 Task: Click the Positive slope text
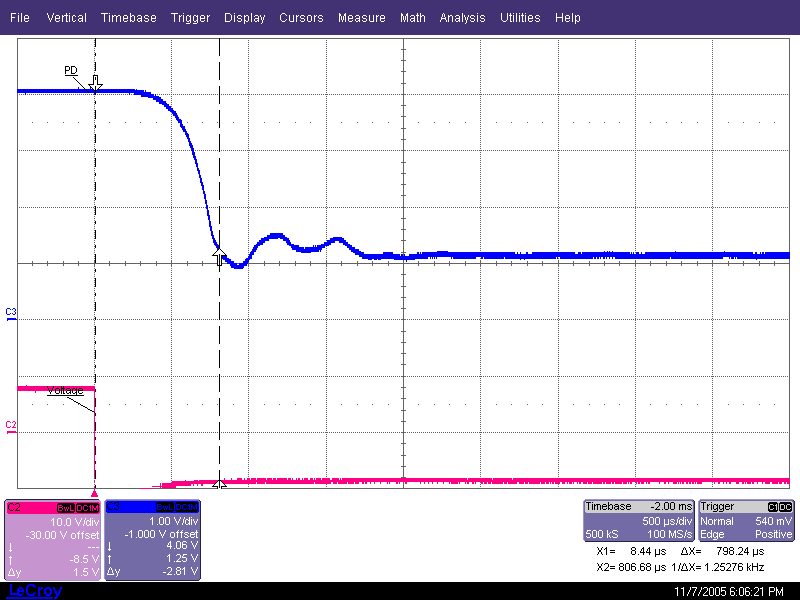(773, 534)
